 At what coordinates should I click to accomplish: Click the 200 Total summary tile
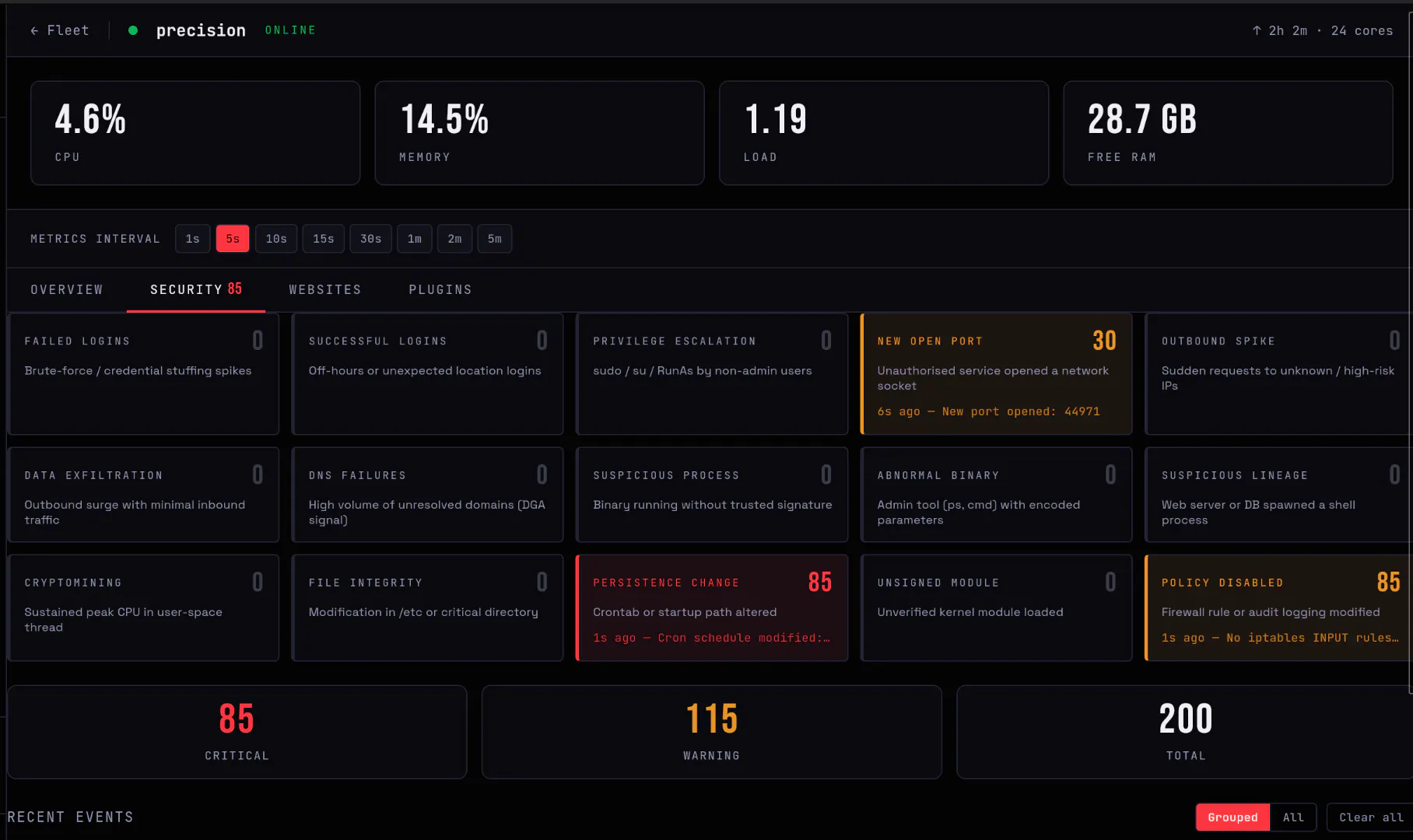pyautogui.click(x=1185, y=732)
